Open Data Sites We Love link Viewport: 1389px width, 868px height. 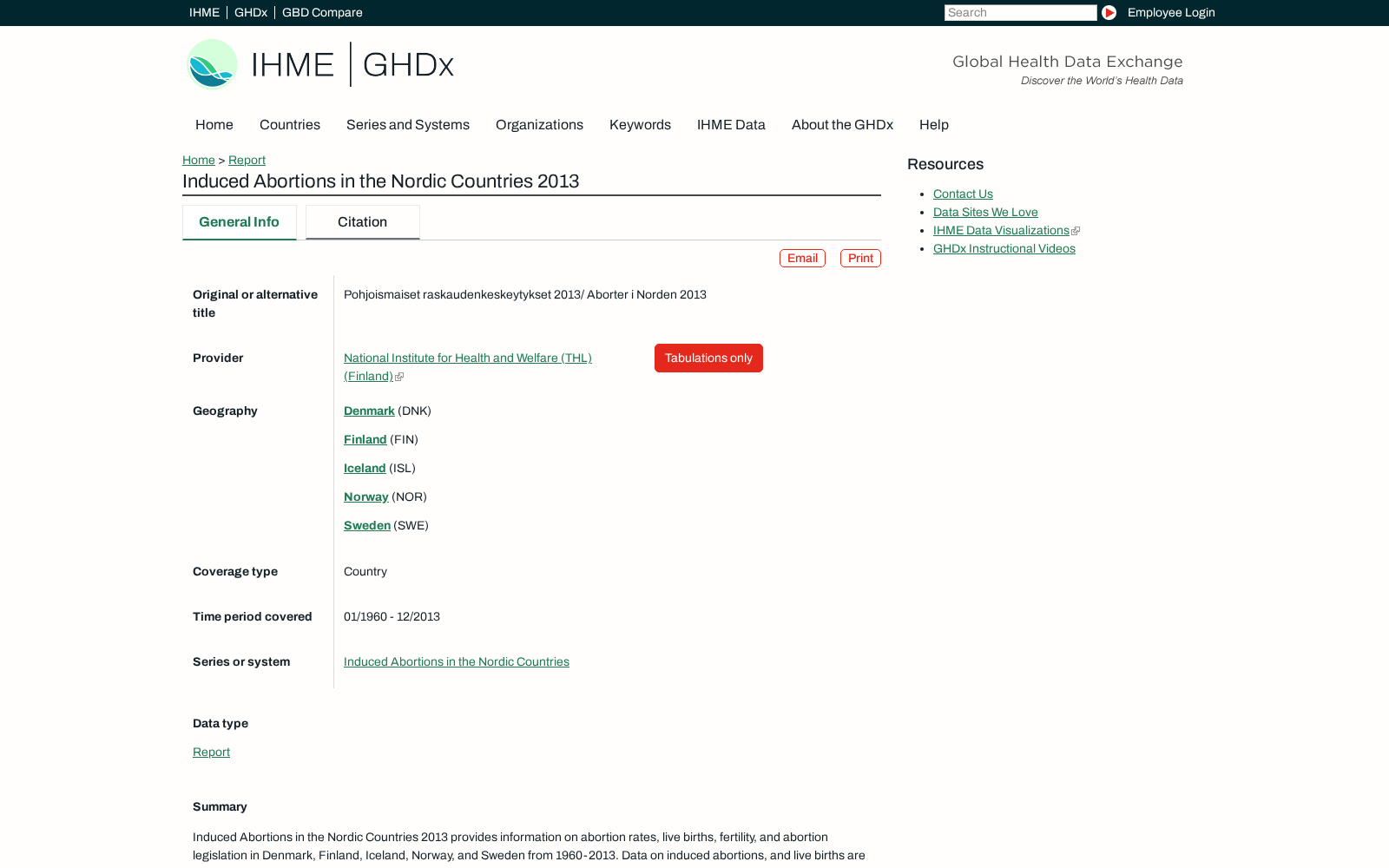coord(985,213)
